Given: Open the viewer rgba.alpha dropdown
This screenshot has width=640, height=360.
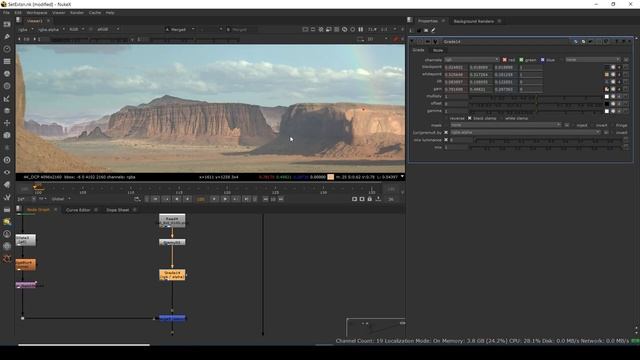Looking at the screenshot, I should tap(51, 29).
